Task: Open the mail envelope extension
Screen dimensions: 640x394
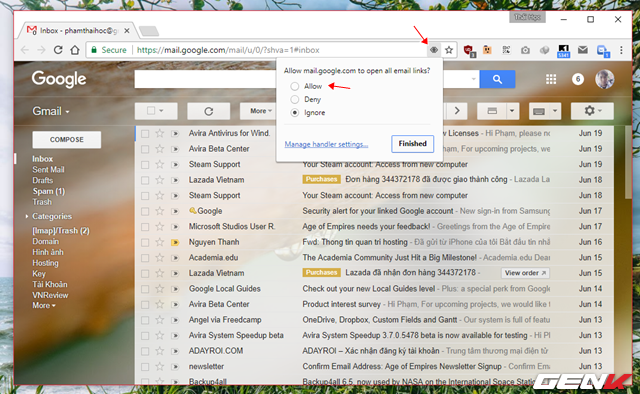Action: click(x=583, y=50)
